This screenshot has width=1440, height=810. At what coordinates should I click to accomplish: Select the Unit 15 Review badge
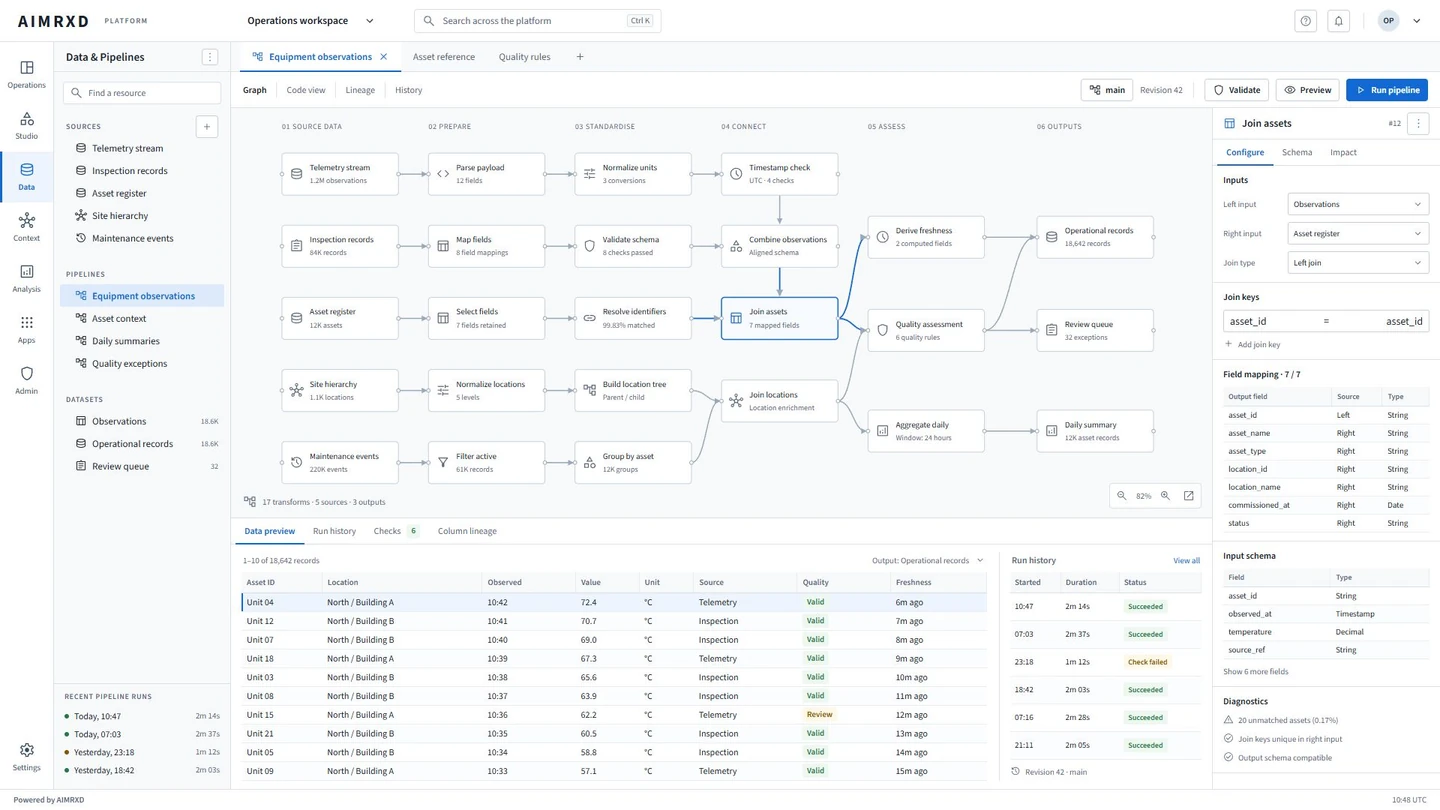pyautogui.click(x=819, y=715)
